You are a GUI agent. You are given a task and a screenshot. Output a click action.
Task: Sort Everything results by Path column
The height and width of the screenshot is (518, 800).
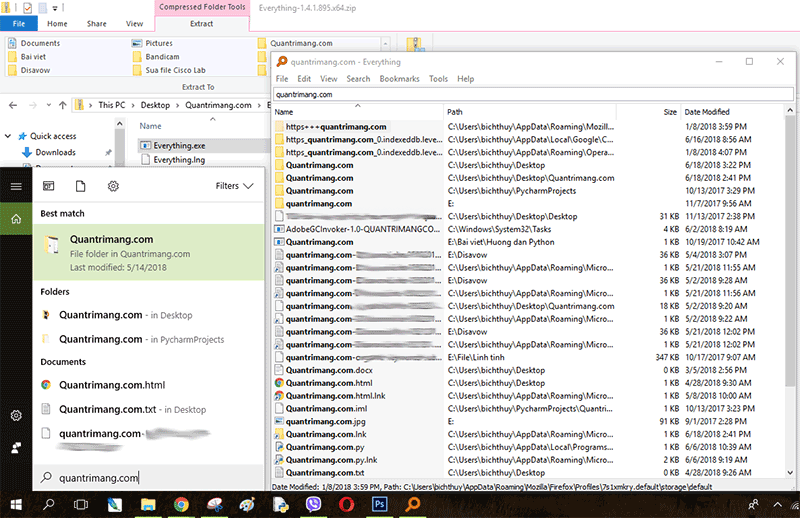pos(530,112)
